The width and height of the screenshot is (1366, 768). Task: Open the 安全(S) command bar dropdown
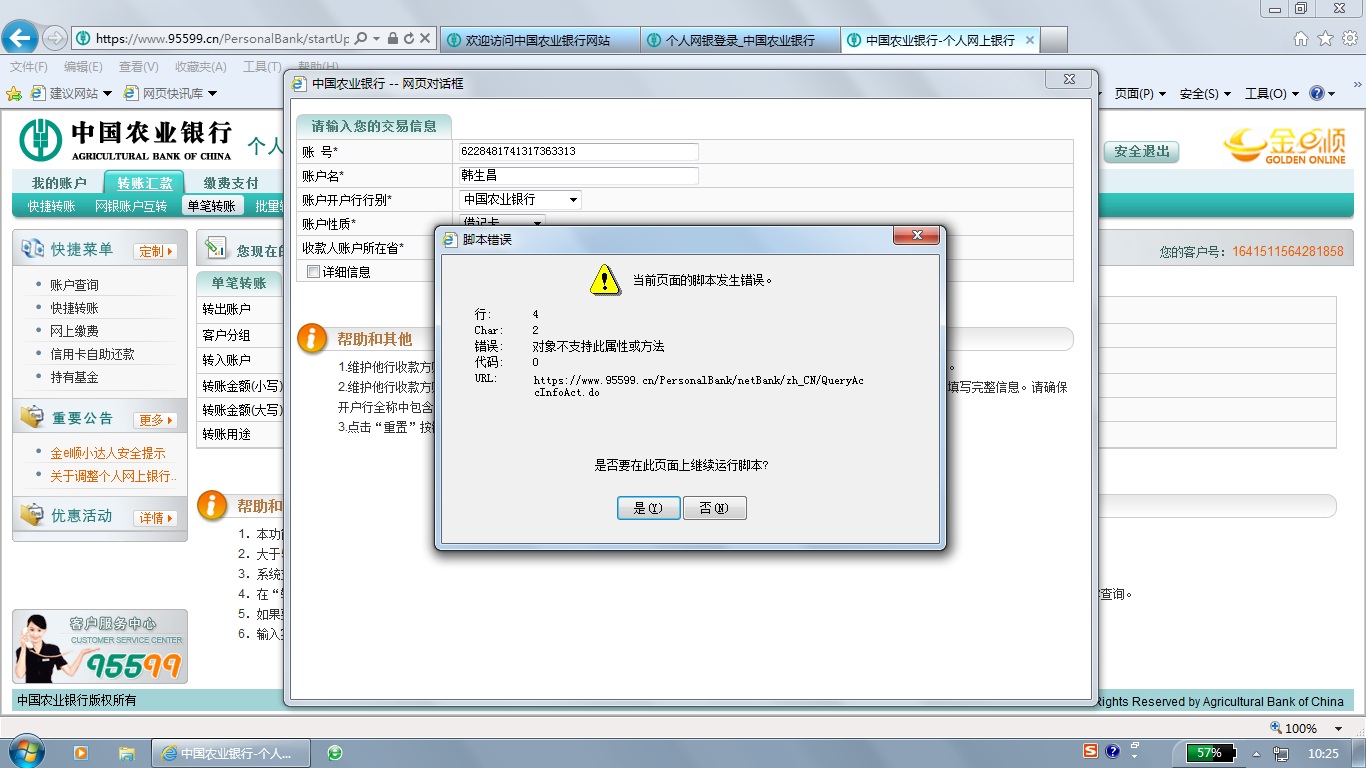1205,93
